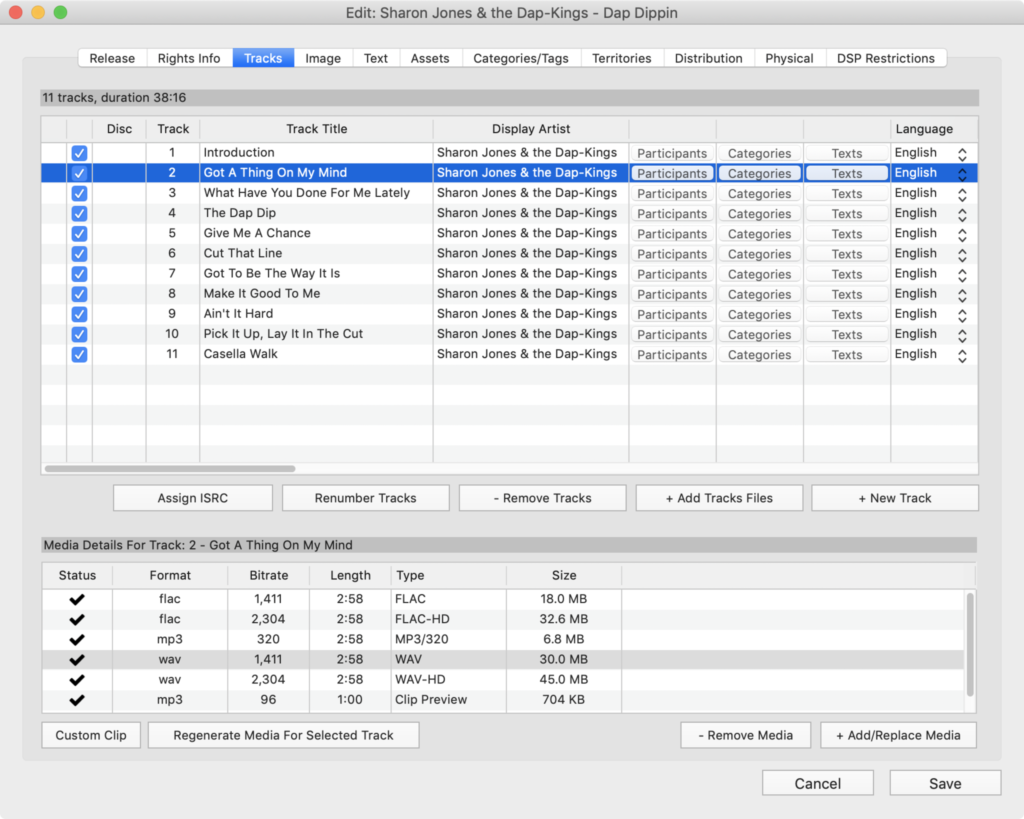Viewport: 1024px width, 819px height.
Task: Click the Remove Tracks button
Action: (x=542, y=498)
